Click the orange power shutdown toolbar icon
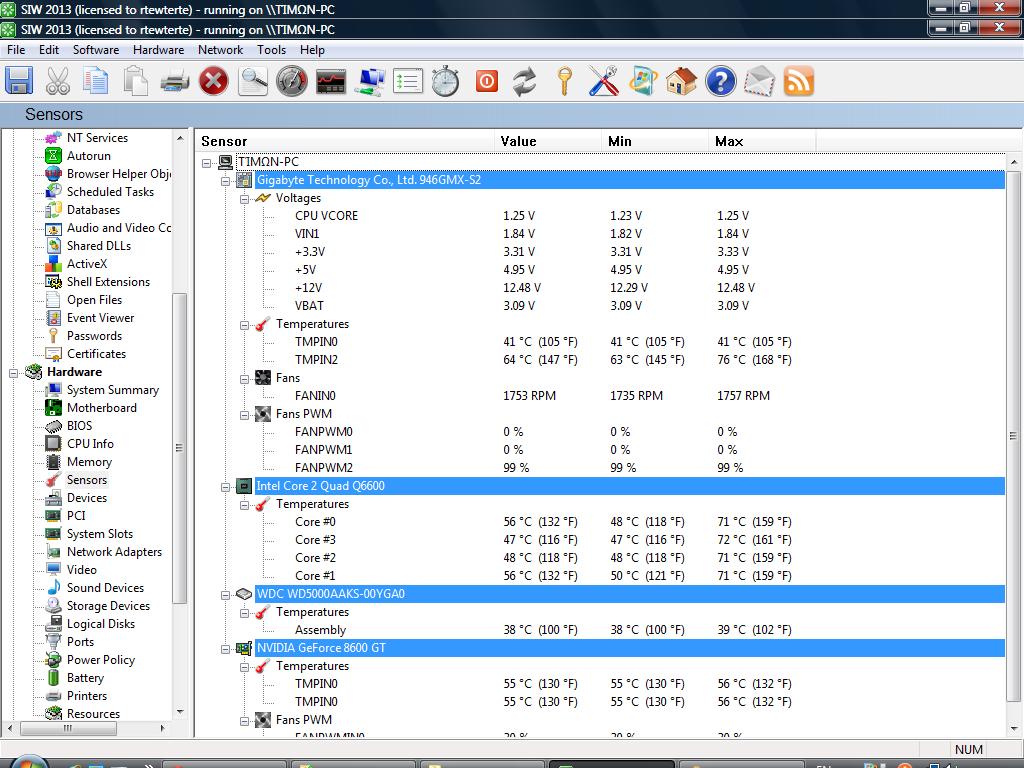Image resolution: width=1024 pixels, height=768 pixels. tap(487, 82)
